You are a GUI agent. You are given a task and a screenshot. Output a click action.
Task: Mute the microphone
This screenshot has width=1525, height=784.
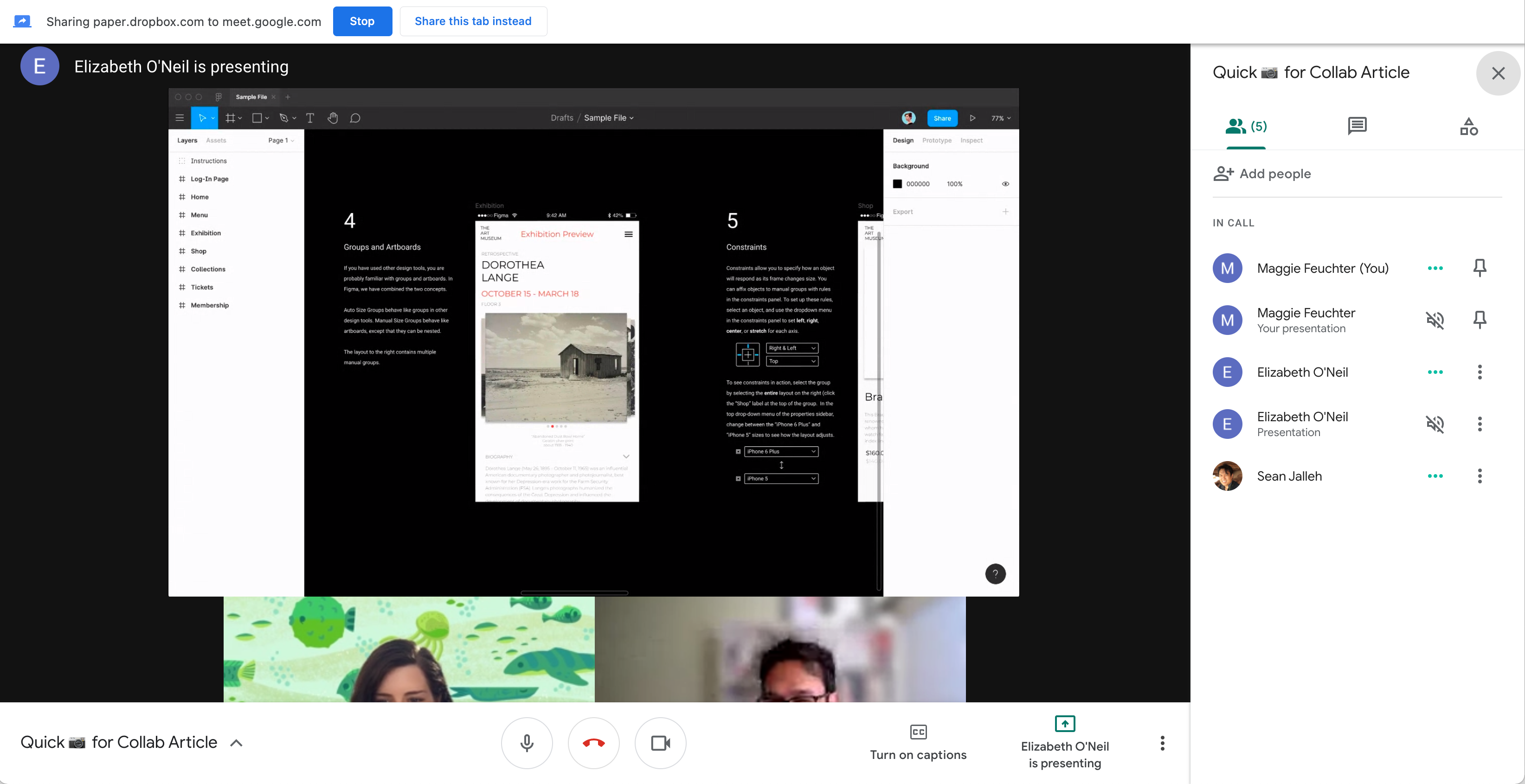coord(526,743)
